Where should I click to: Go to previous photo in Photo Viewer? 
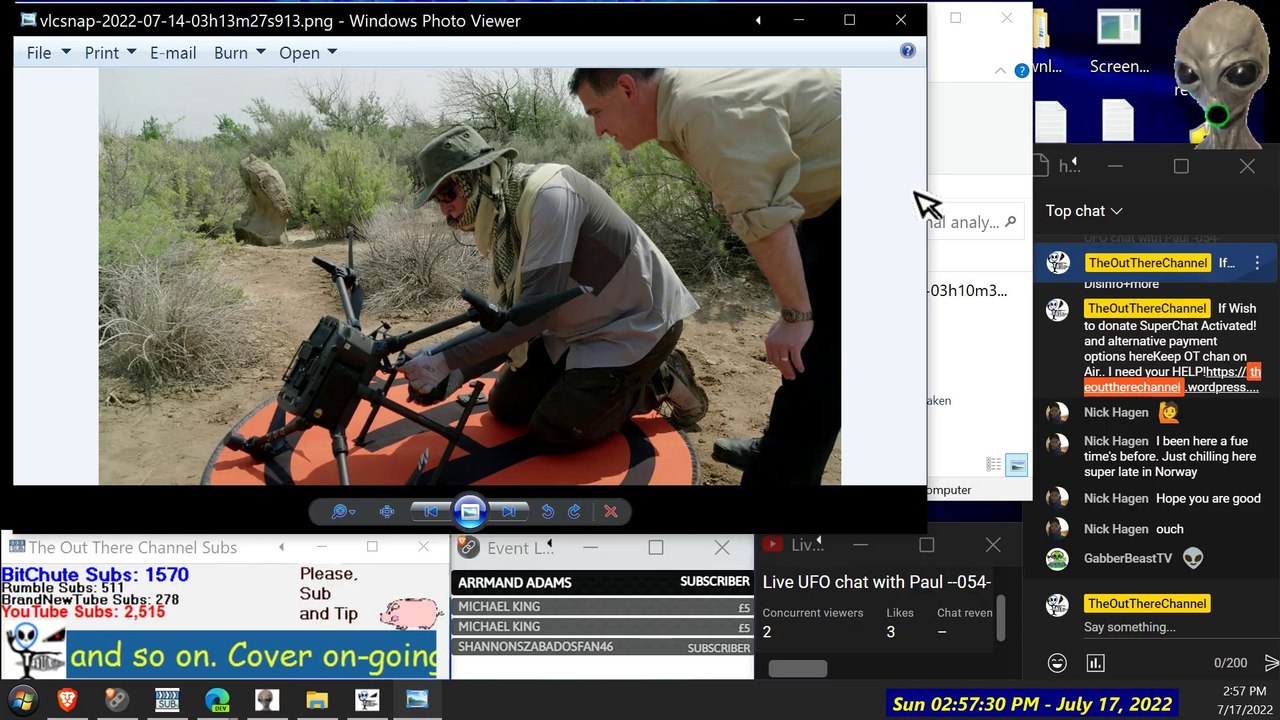(430, 512)
